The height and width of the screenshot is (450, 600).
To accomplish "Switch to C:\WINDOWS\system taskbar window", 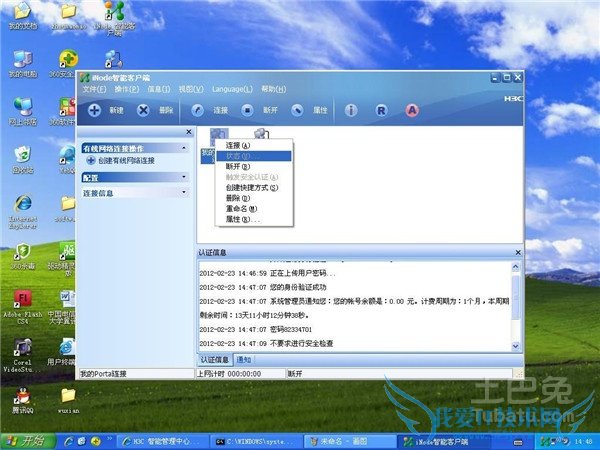I will coord(256,442).
